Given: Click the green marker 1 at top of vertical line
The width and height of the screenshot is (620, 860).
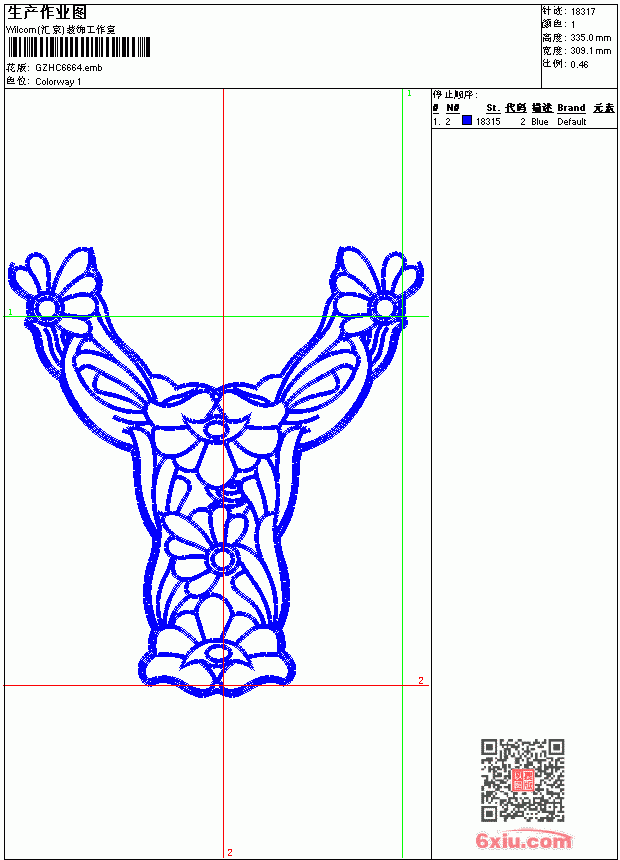Looking at the screenshot, I should click(x=409, y=94).
